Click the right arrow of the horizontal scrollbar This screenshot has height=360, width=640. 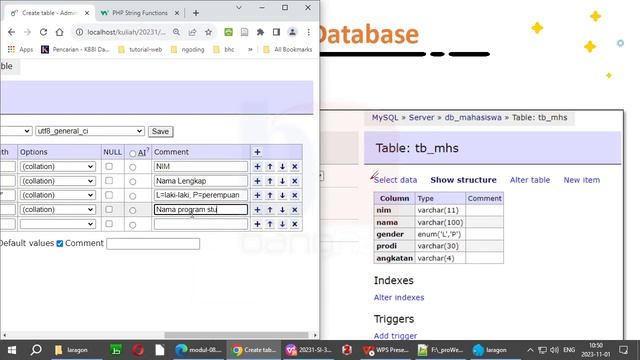coord(315,335)
